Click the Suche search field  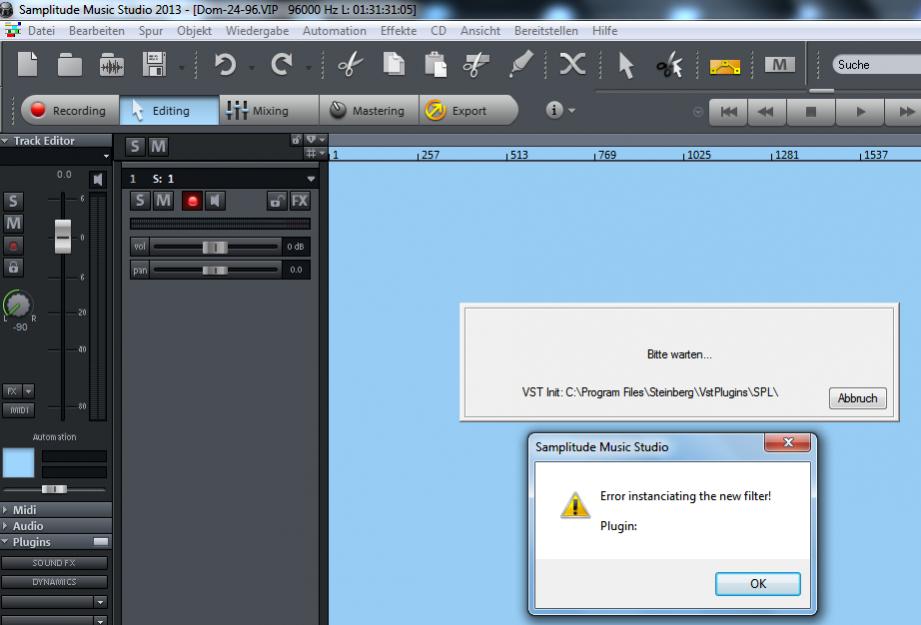pyautogui.click(x=876, y=65)
